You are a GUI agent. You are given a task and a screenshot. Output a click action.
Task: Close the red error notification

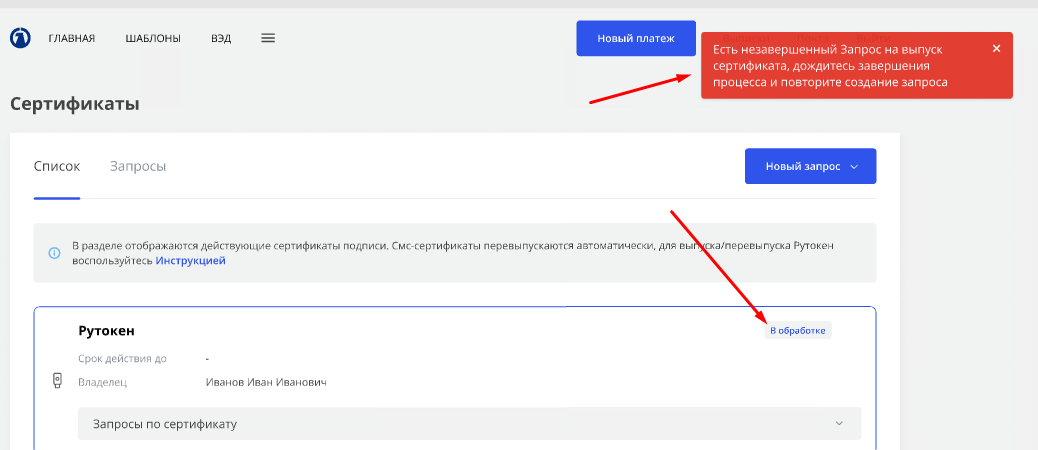coord(996,48)
